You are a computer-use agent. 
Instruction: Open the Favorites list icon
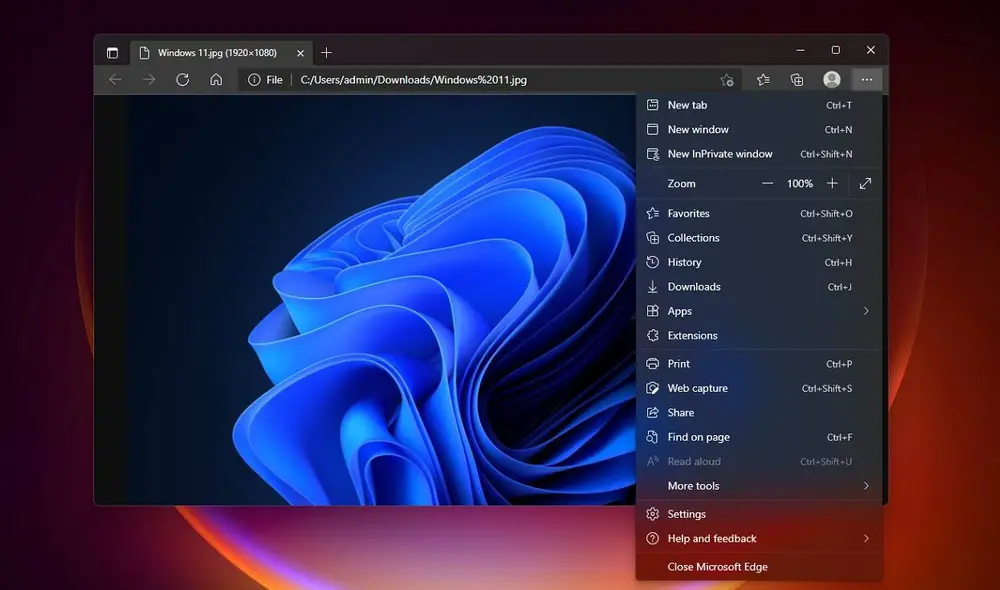tap(763, 79)
